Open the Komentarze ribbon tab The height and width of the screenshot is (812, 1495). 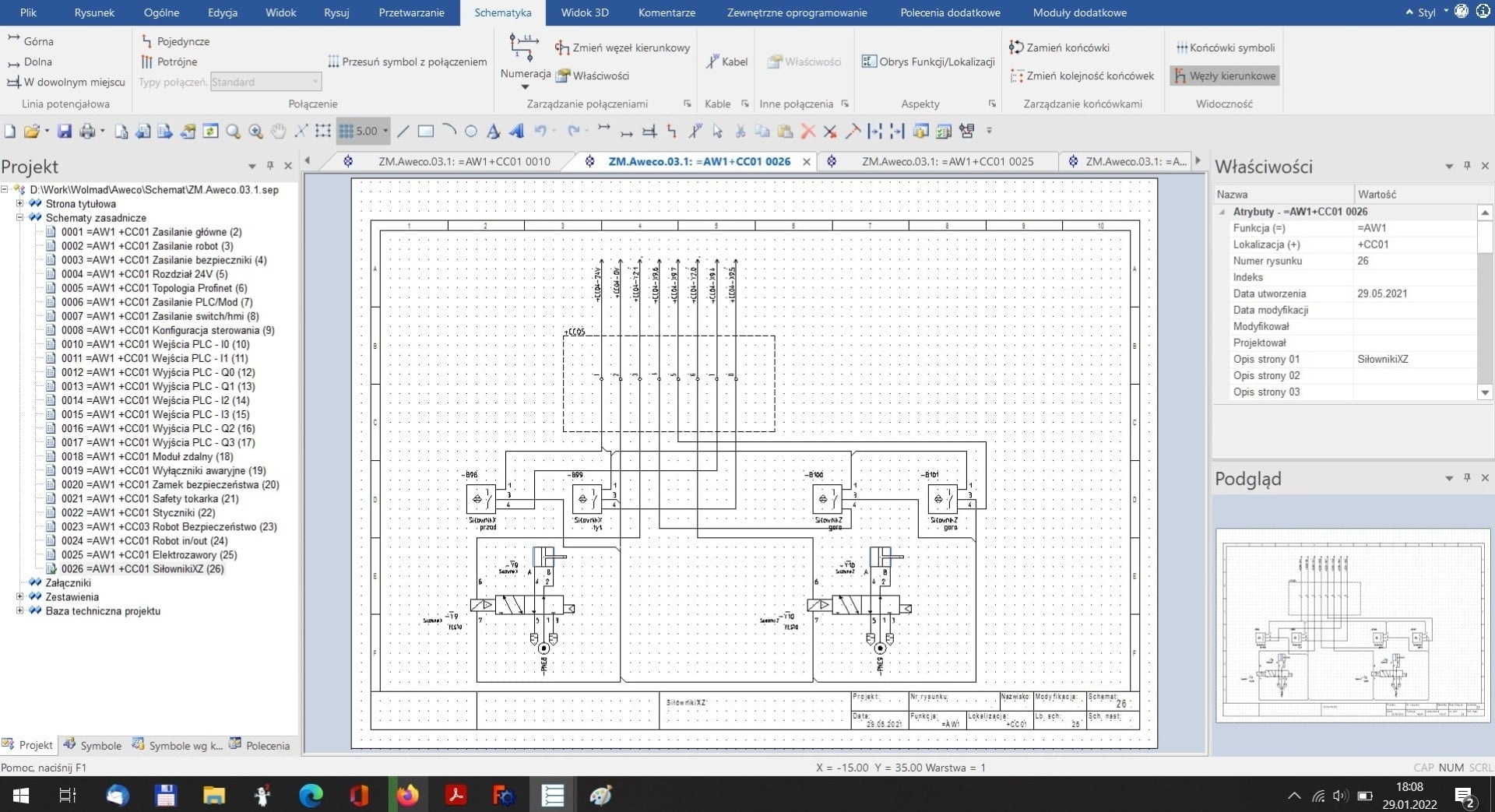[667, 12]
